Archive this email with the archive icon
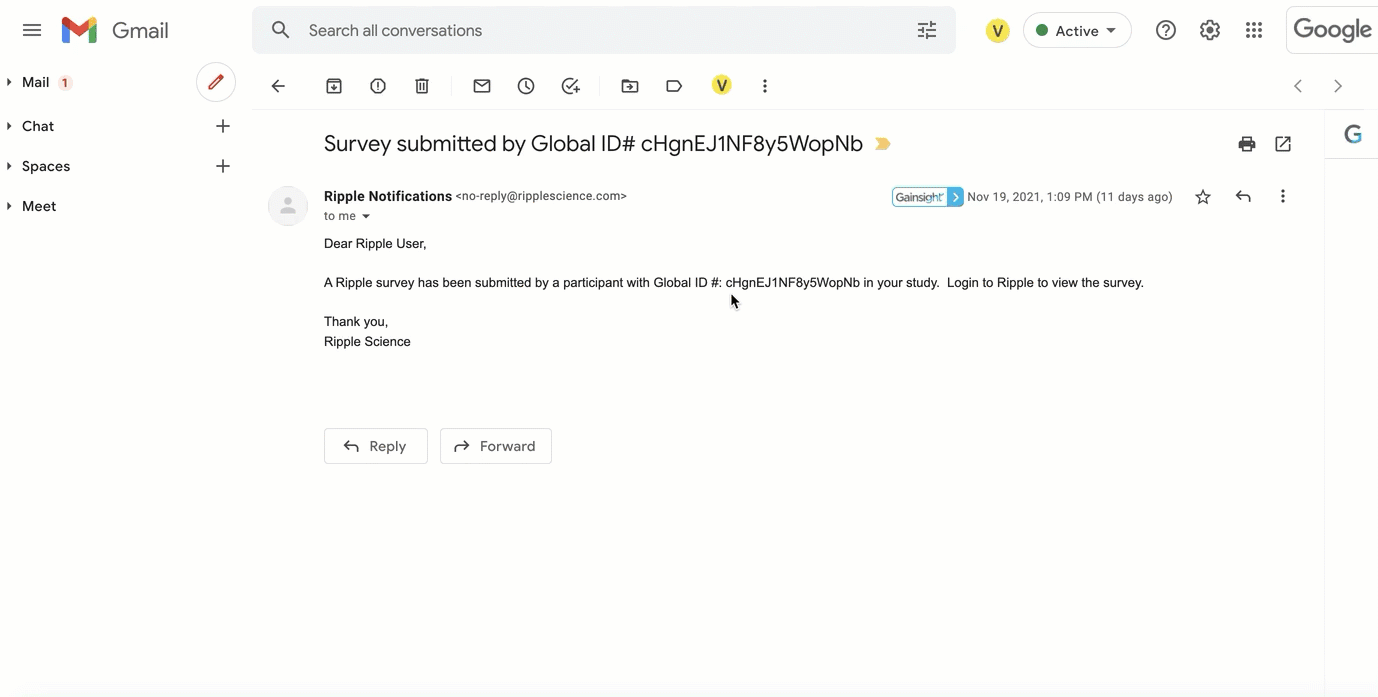 [334, 86]
